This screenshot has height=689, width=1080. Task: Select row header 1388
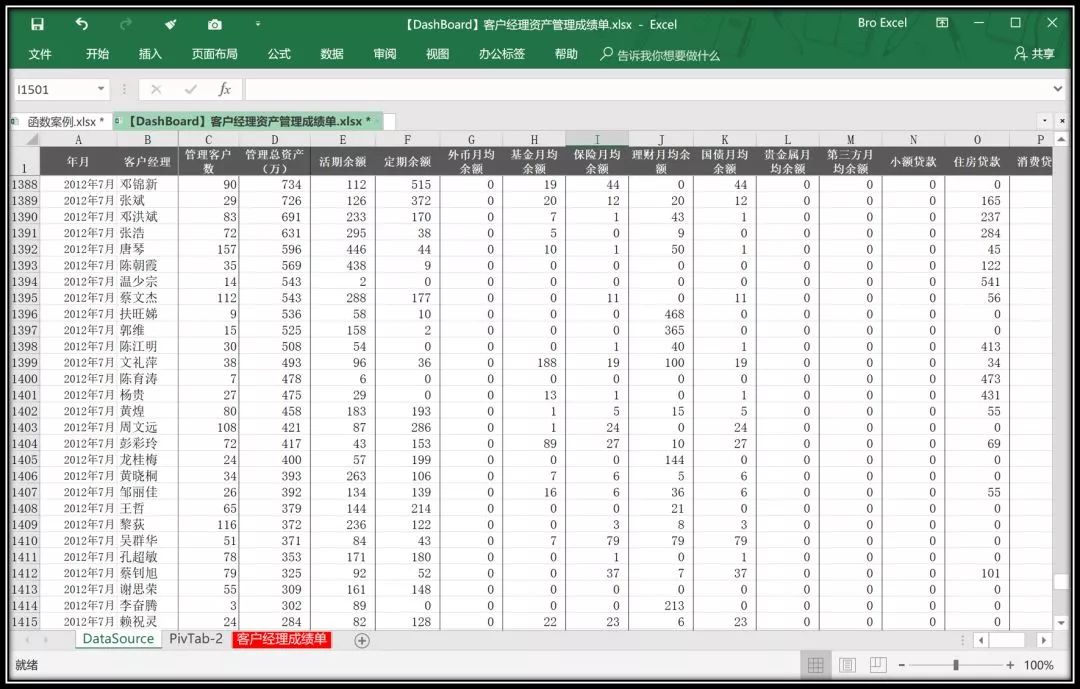[x=24, y=185]
